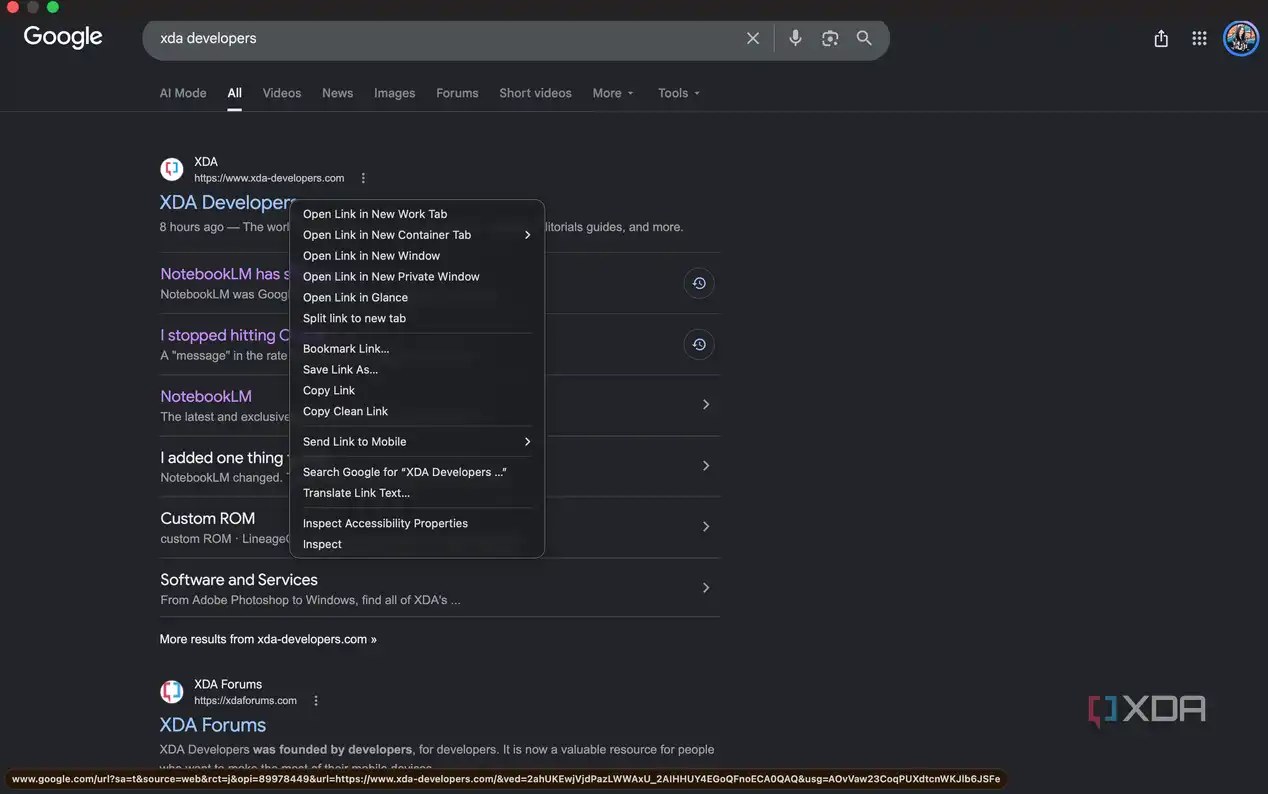The height and width of the screenshot is (794, 1268).
Task: Open the Google apps grid icon
Action: [1199, 38]
